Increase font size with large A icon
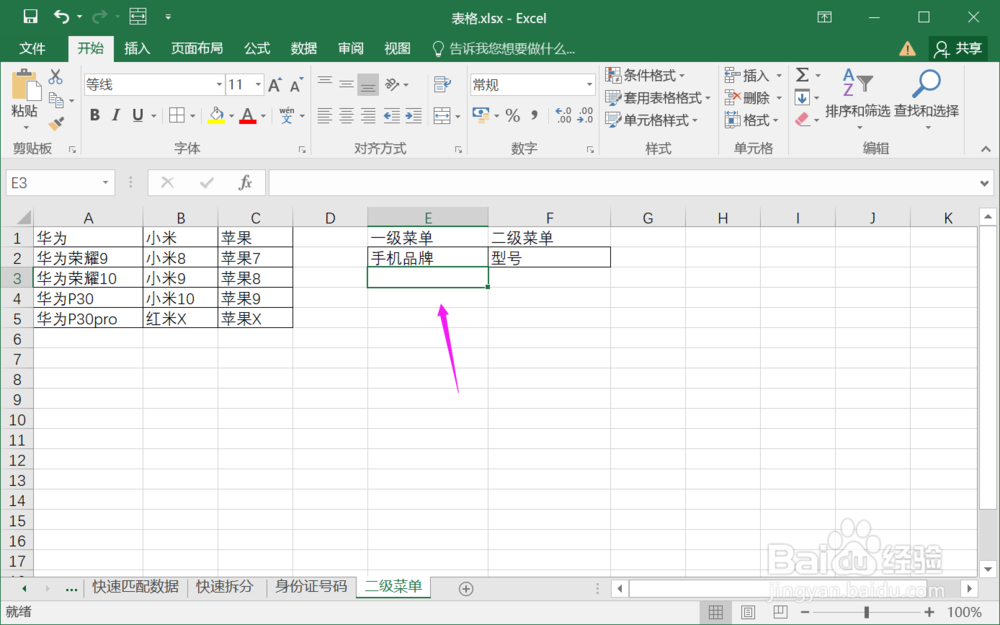 click(x=274, y=85)
